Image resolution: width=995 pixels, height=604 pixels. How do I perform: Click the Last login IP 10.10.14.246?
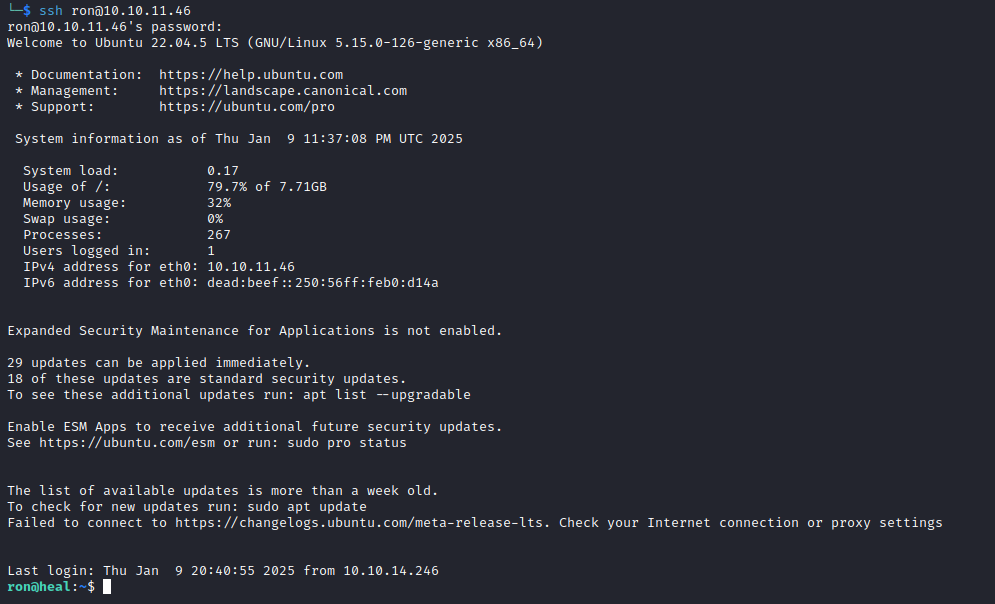pyautogui.click(x=391, y=571)
